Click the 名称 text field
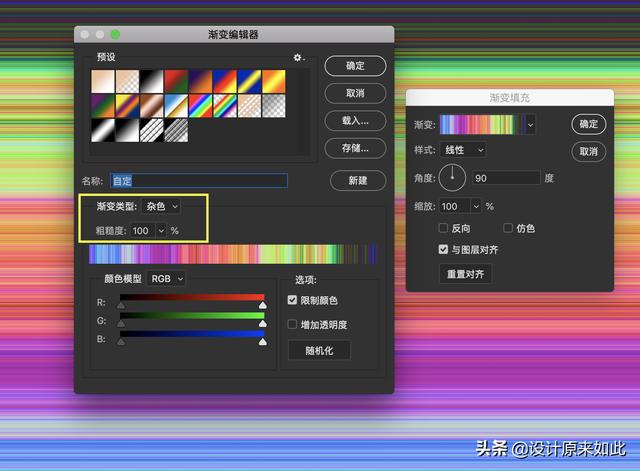This screenshot has height=471, width=640. (x=199, y=181)
